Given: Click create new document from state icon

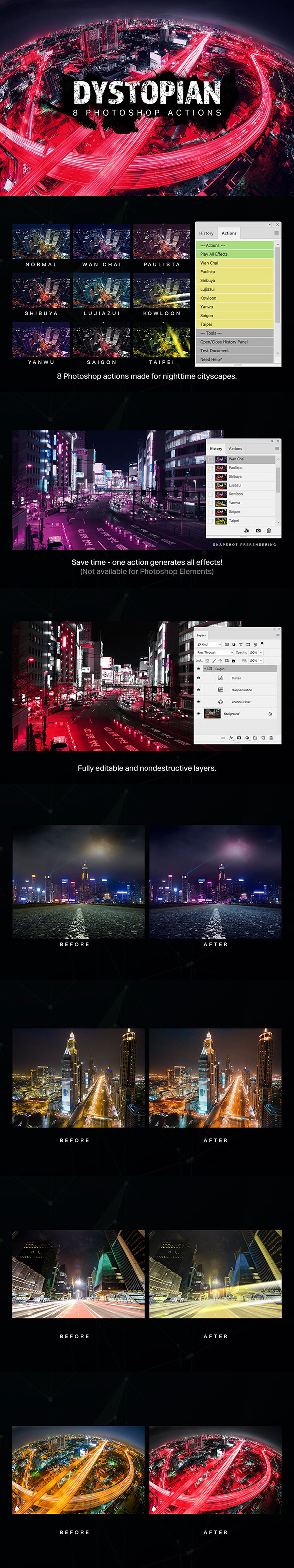Looking at the screenshot, I should pos(247,530).
